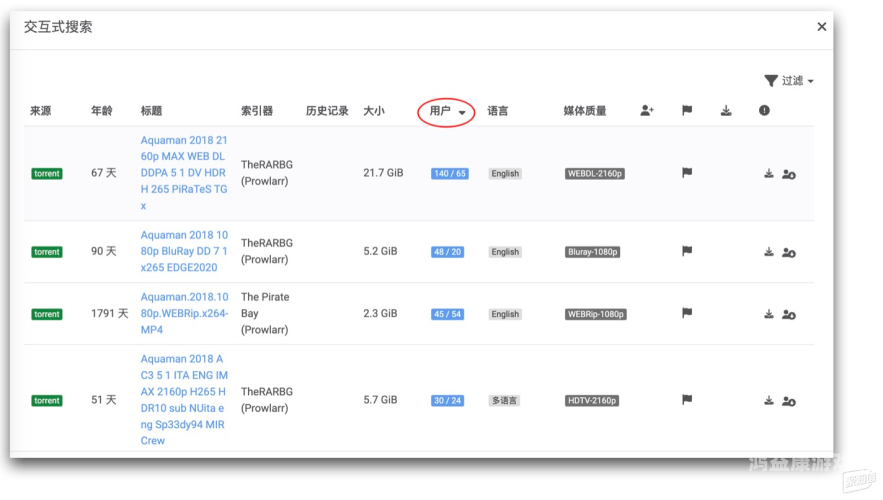Click the 140 / 65 peers badge
Image resolution: width=883 pixels, height=500 pixels.
point(449,174)
